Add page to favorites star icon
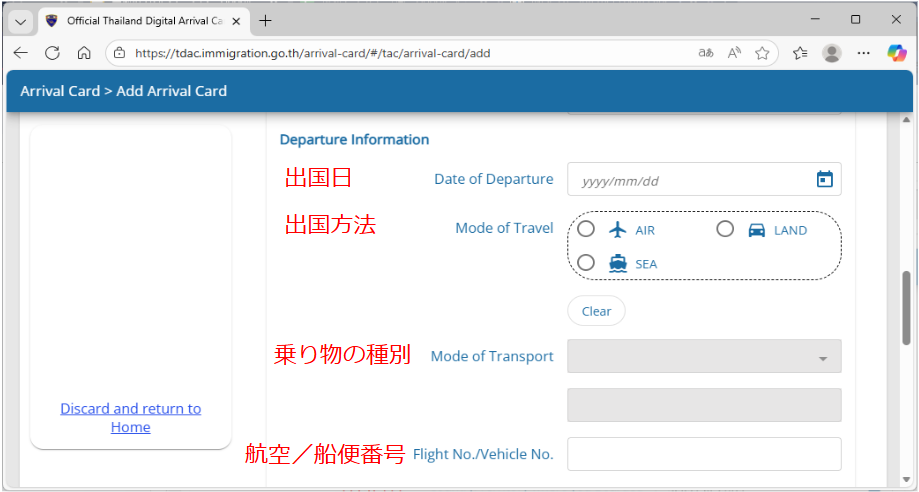Screen dimensions: 919x492 click(762, 53)
